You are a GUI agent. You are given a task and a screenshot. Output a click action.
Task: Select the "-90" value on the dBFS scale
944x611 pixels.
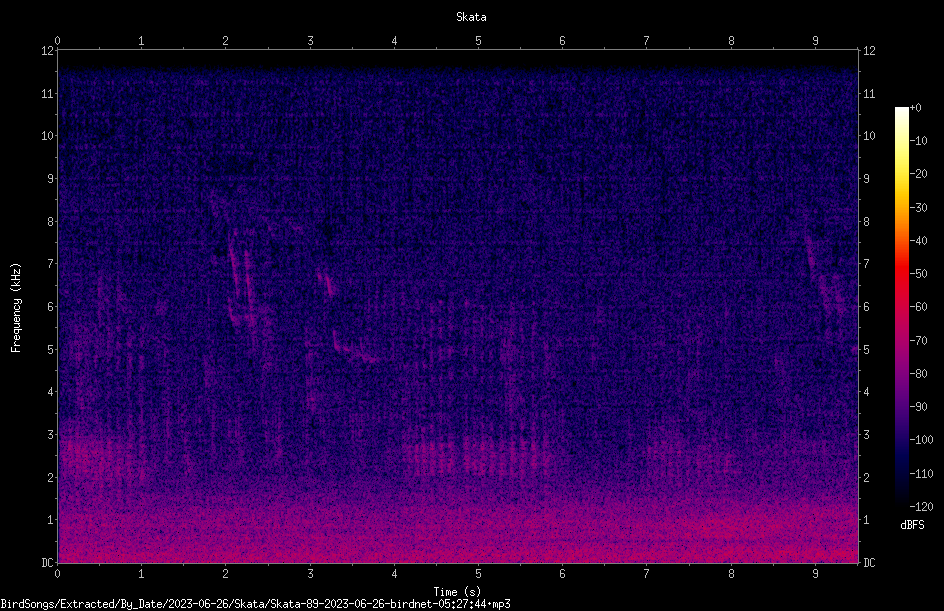918,407
